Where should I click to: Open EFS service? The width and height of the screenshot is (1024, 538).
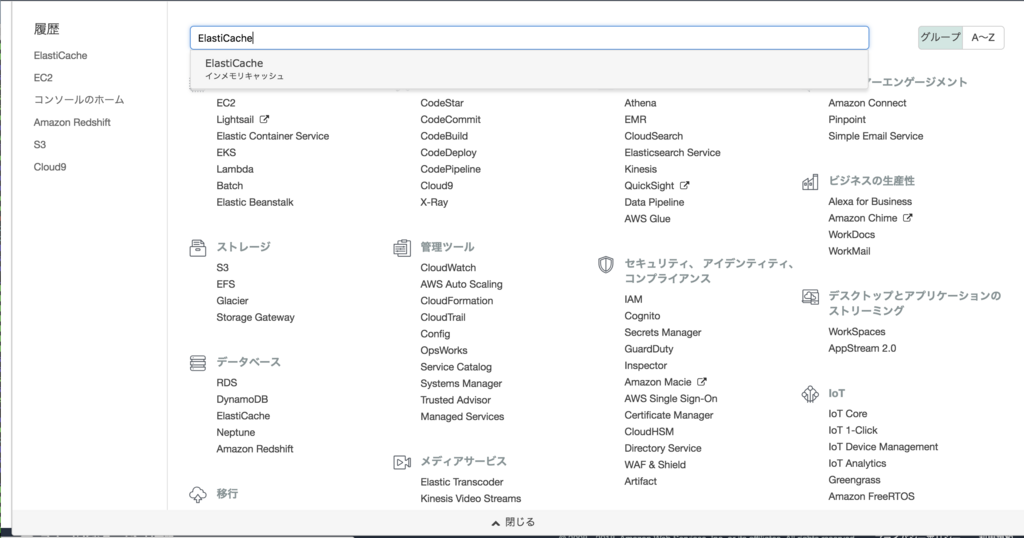point(225,284)
